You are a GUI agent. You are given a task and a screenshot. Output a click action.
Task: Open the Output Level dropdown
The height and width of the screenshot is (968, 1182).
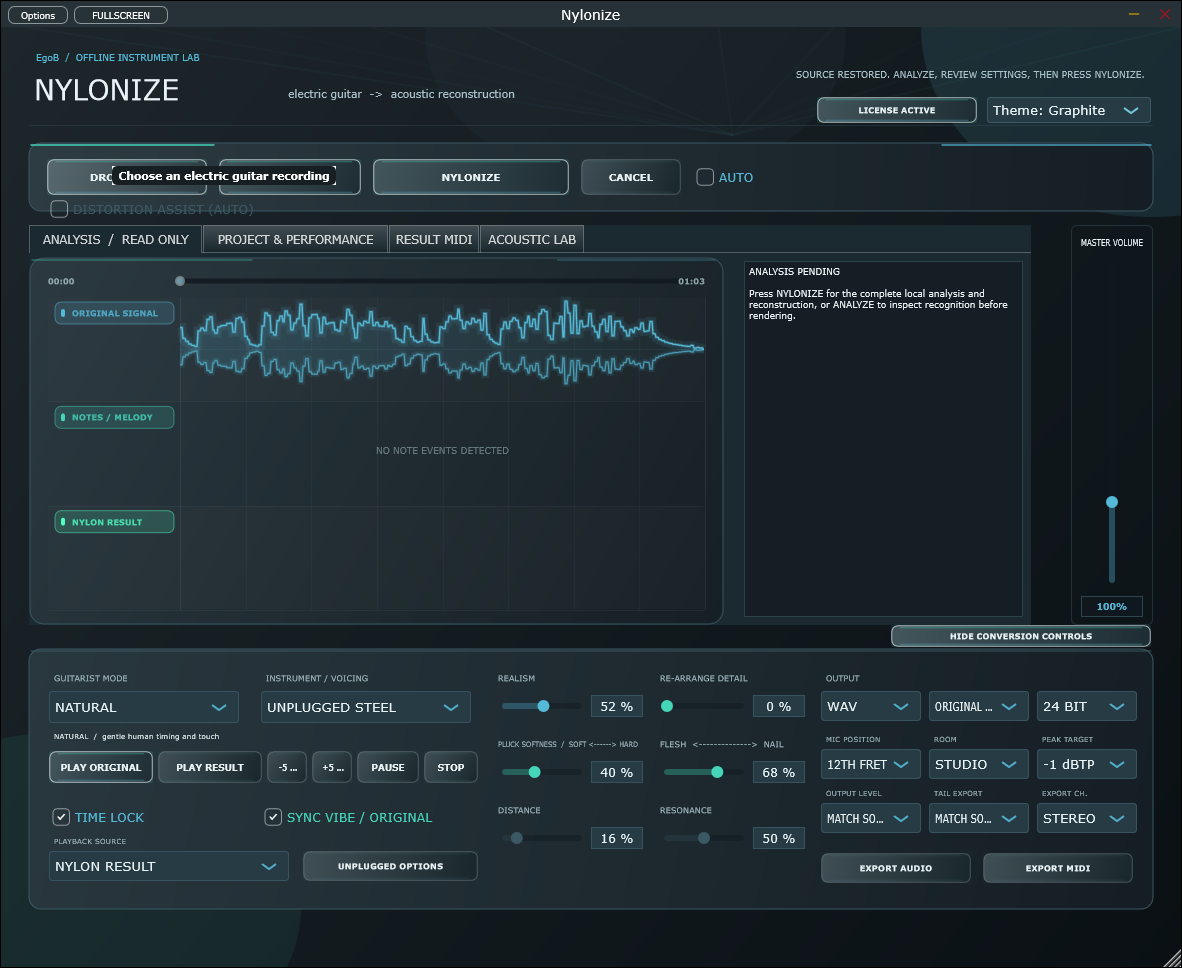[871, 818]
